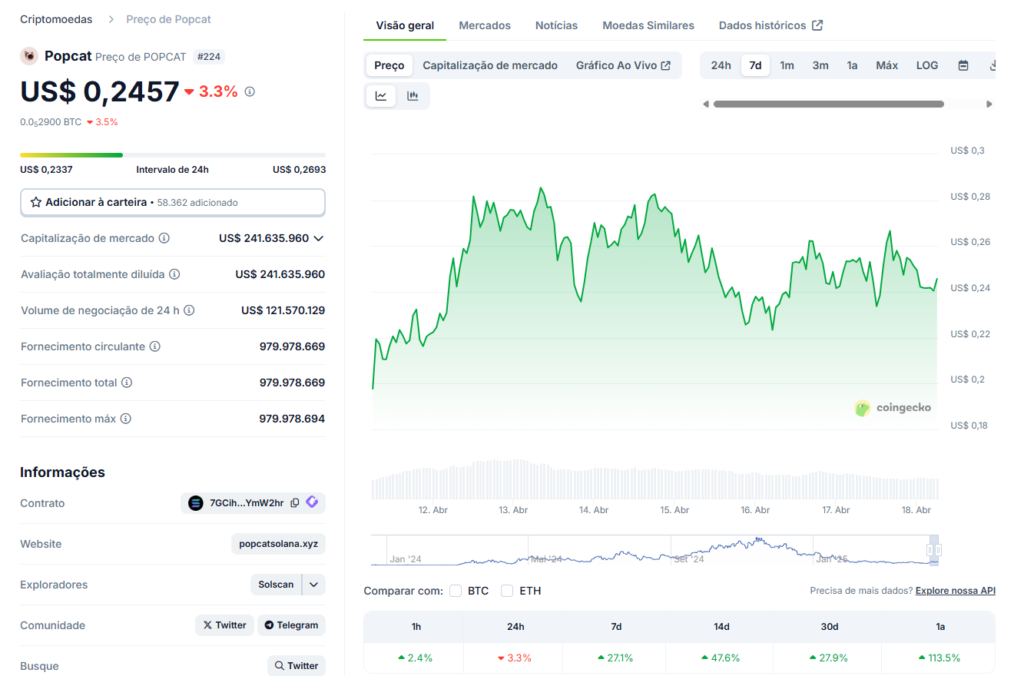
Task: Open Visão geral tab
Action: [x=405, y=25]
